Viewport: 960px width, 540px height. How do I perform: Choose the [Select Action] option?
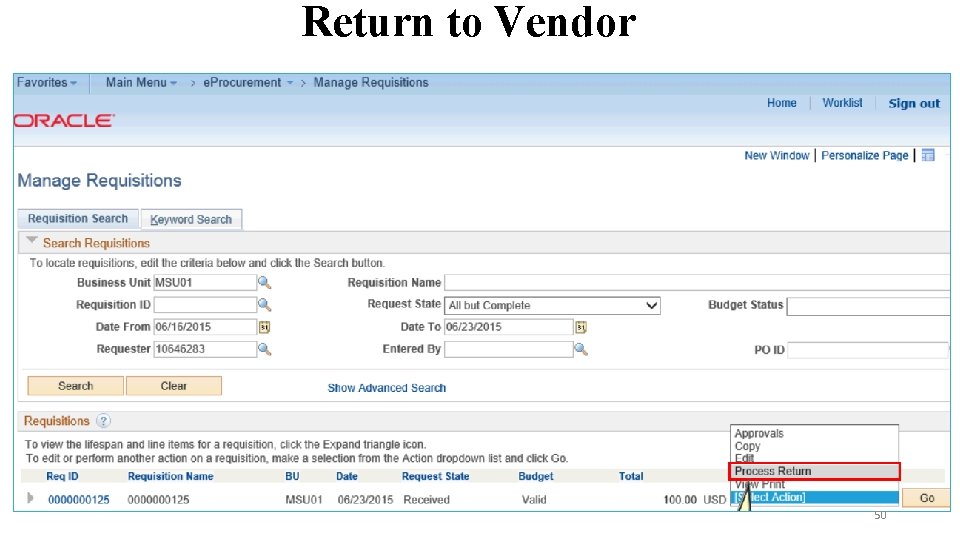coord(814,497)
